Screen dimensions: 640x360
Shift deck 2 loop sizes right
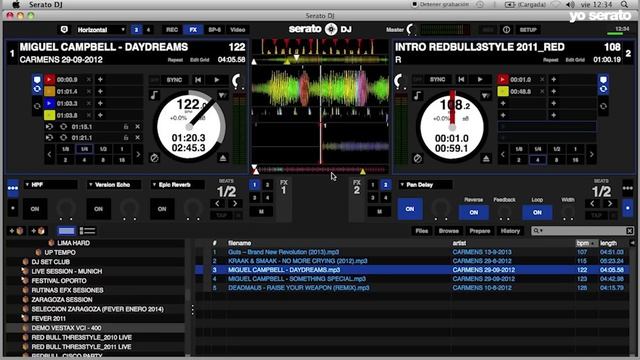tap(591, 155)
